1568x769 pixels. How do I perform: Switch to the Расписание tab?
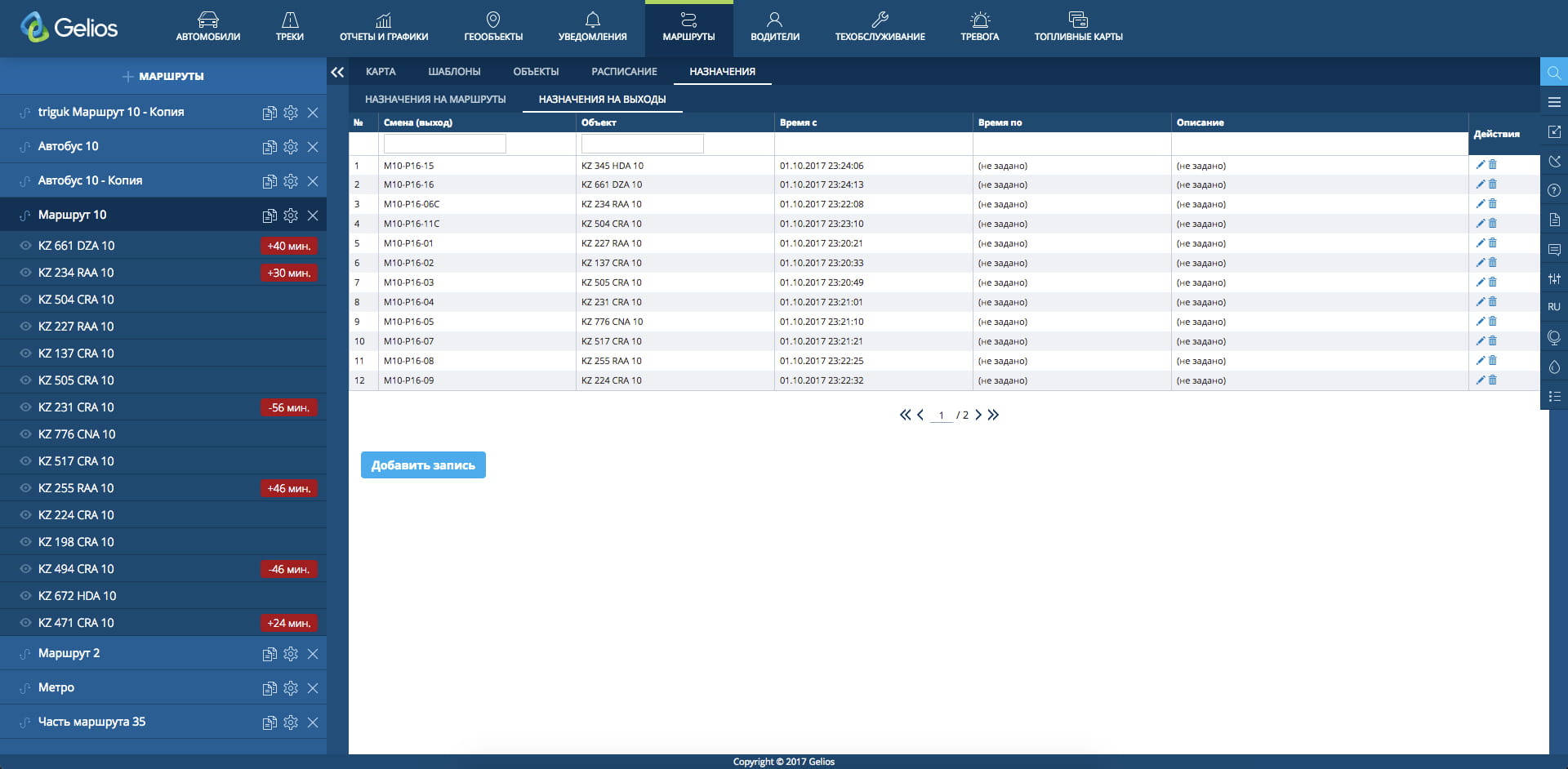624,72
